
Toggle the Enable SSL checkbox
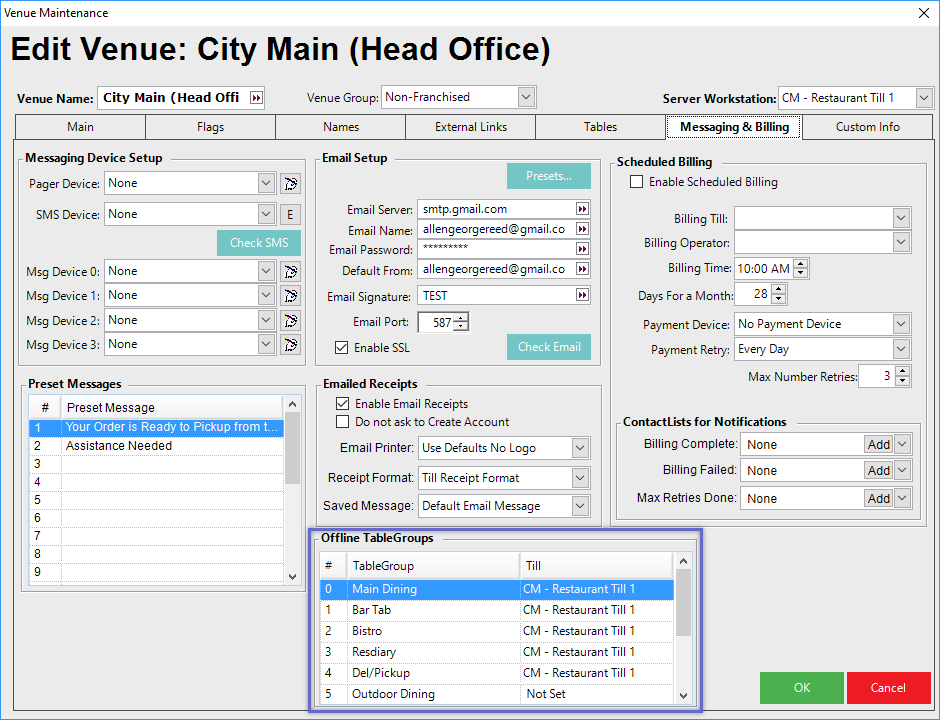coord(342,348)
